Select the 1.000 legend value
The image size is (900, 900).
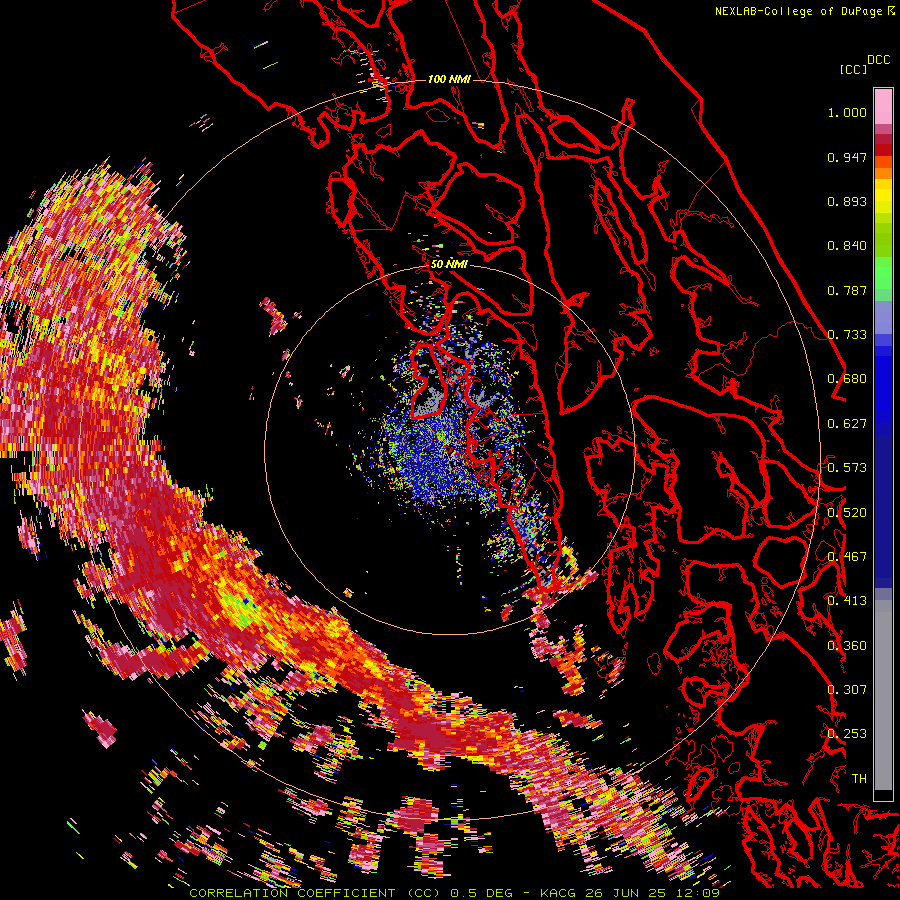tap(847, 112)
